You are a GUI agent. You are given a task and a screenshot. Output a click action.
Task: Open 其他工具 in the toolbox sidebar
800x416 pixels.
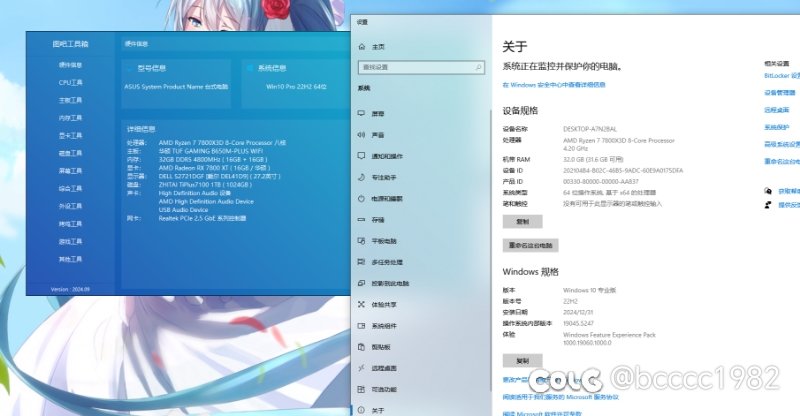(70, 259)
